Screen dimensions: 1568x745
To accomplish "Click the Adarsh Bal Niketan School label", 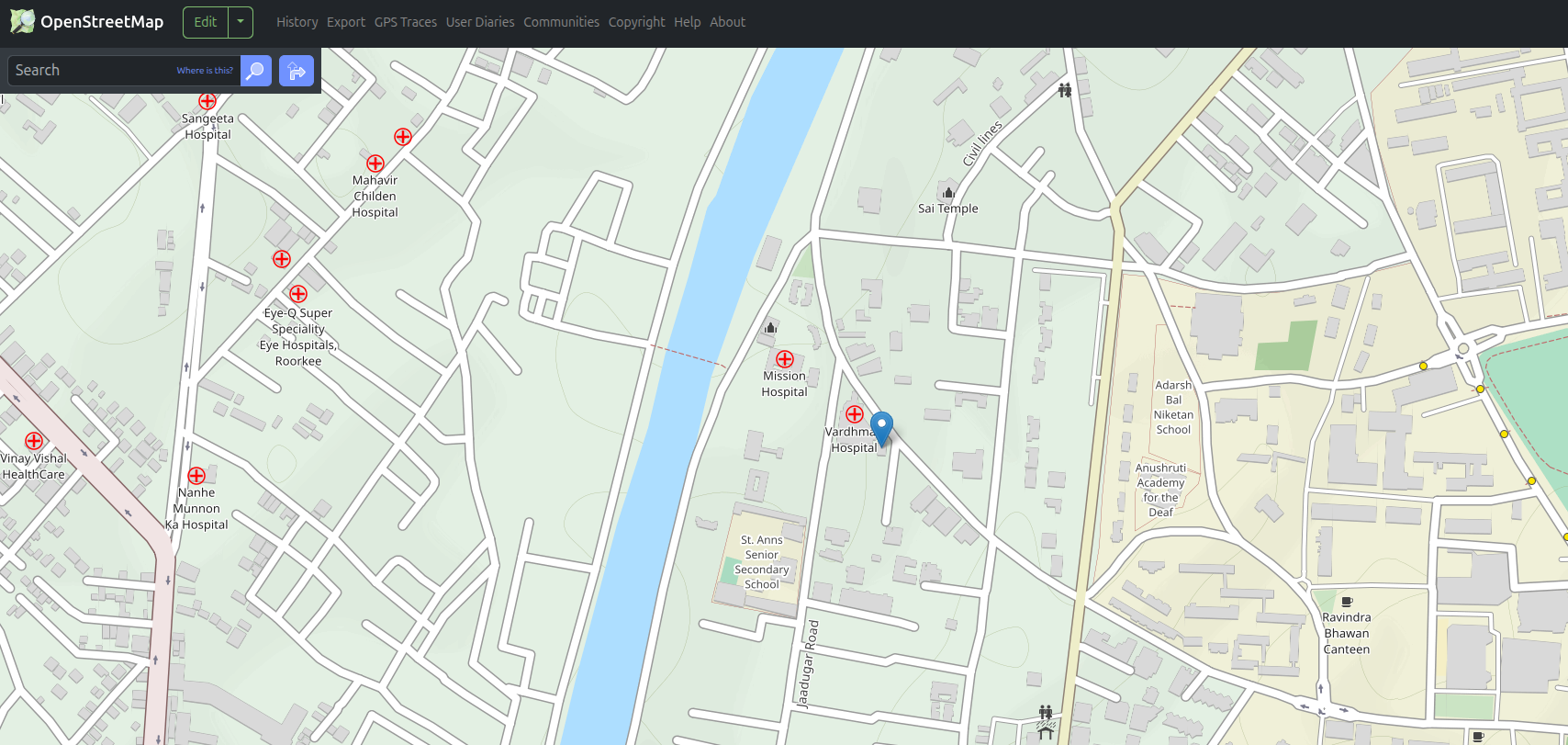I will tap(1173, 408).
